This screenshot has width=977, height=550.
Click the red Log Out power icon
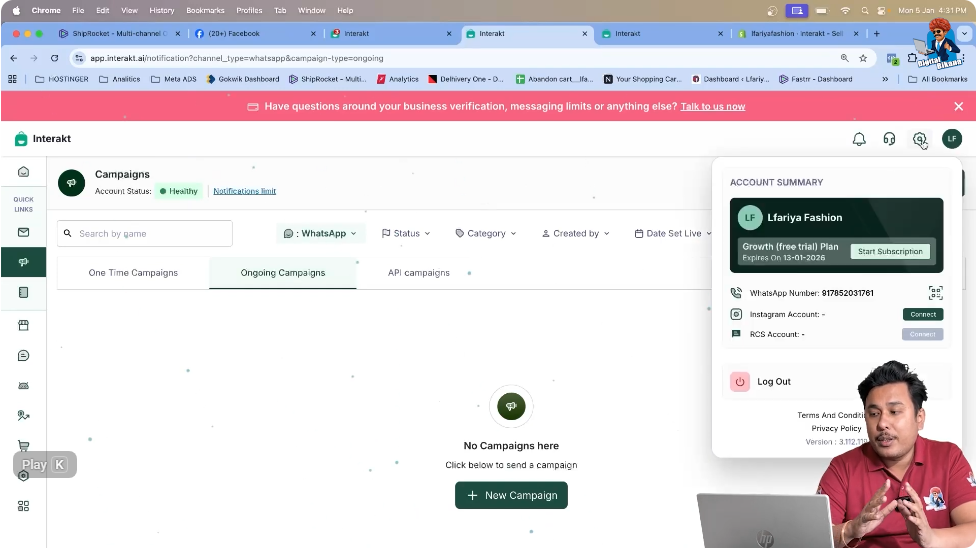click(740, 382)
